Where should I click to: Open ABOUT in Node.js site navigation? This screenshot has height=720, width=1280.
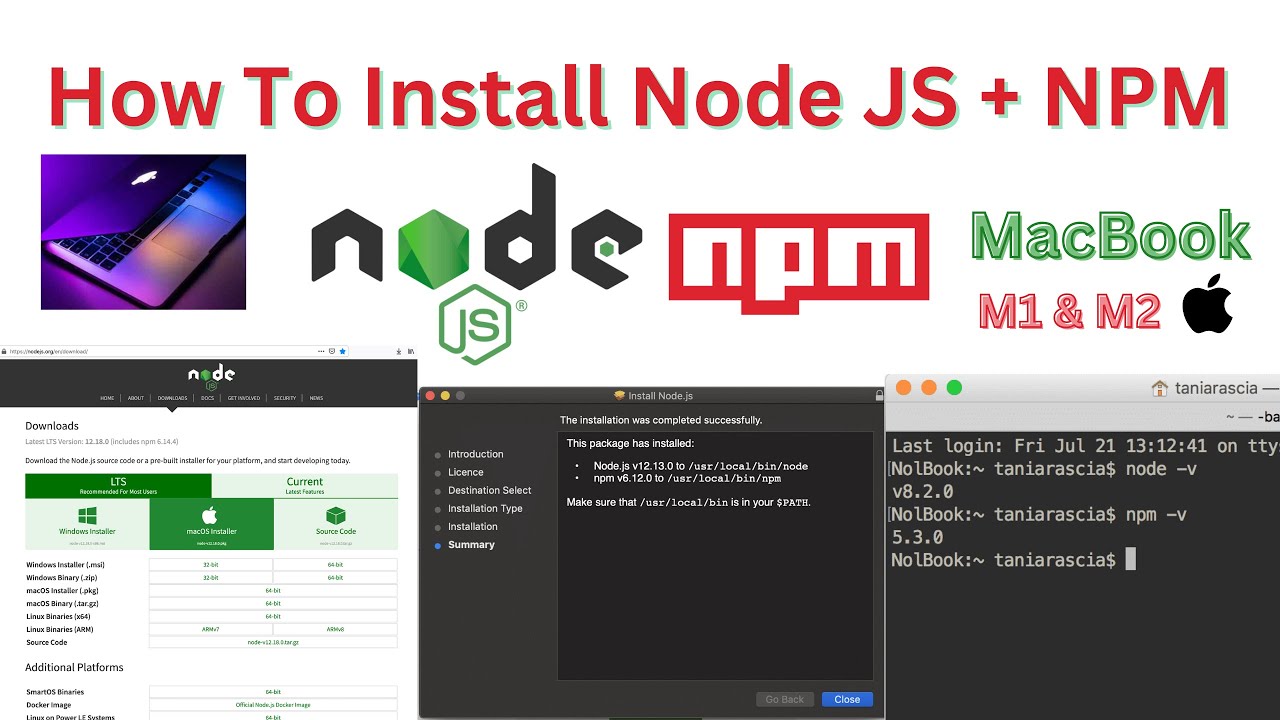point(136,398)
